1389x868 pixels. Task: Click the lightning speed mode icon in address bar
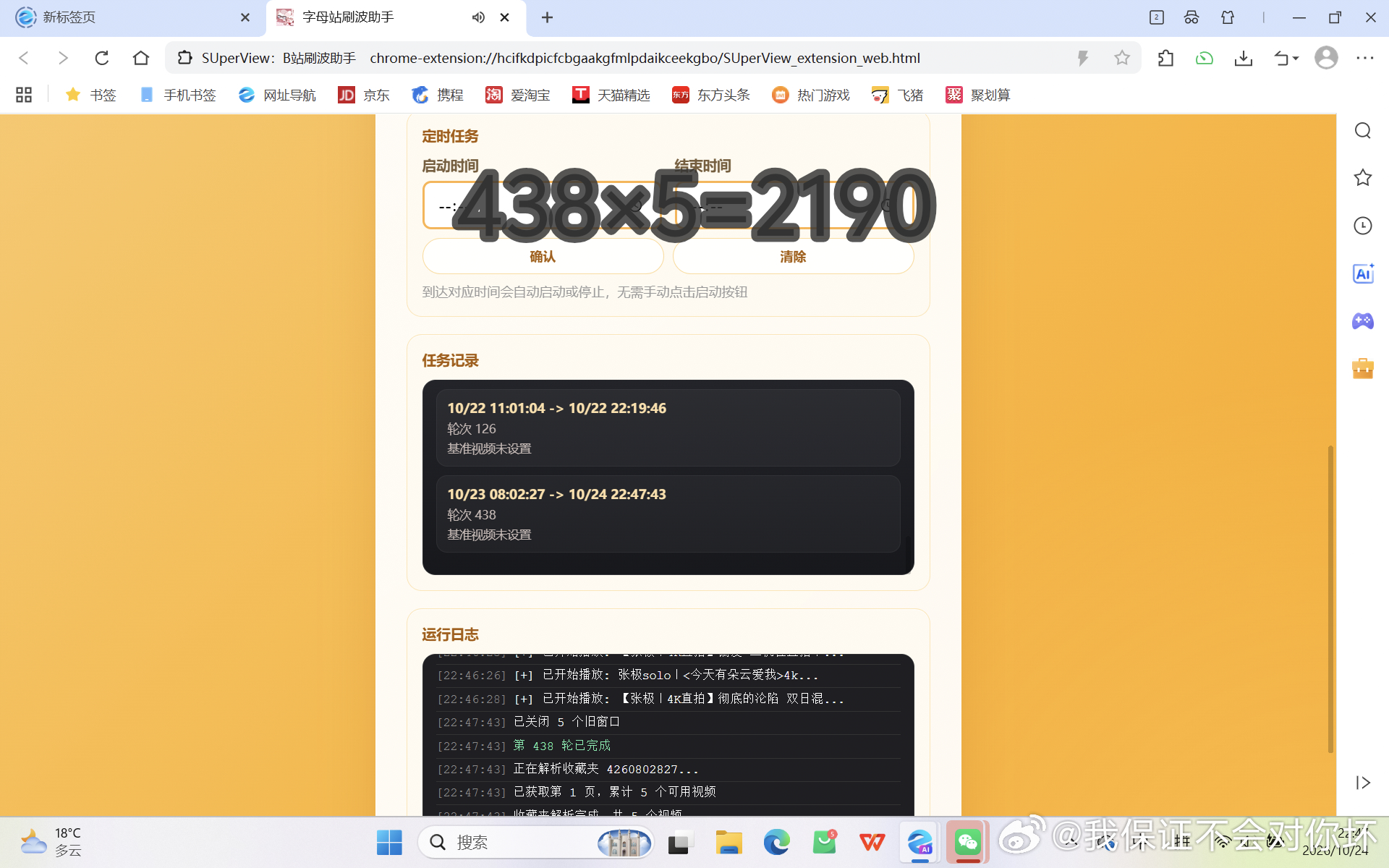(1083, 58)
